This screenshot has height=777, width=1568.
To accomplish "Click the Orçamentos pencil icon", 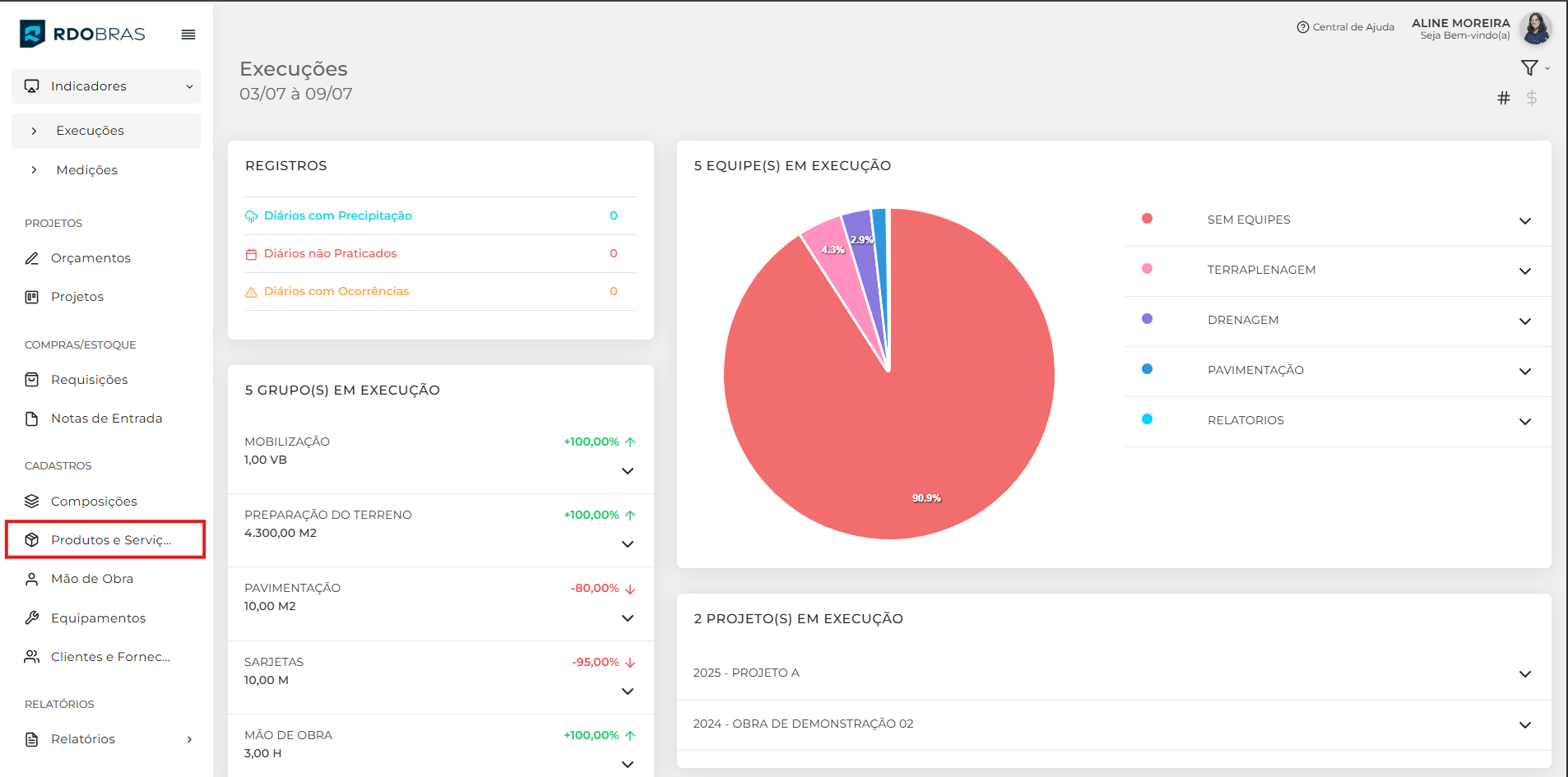I will click(32, 258).
